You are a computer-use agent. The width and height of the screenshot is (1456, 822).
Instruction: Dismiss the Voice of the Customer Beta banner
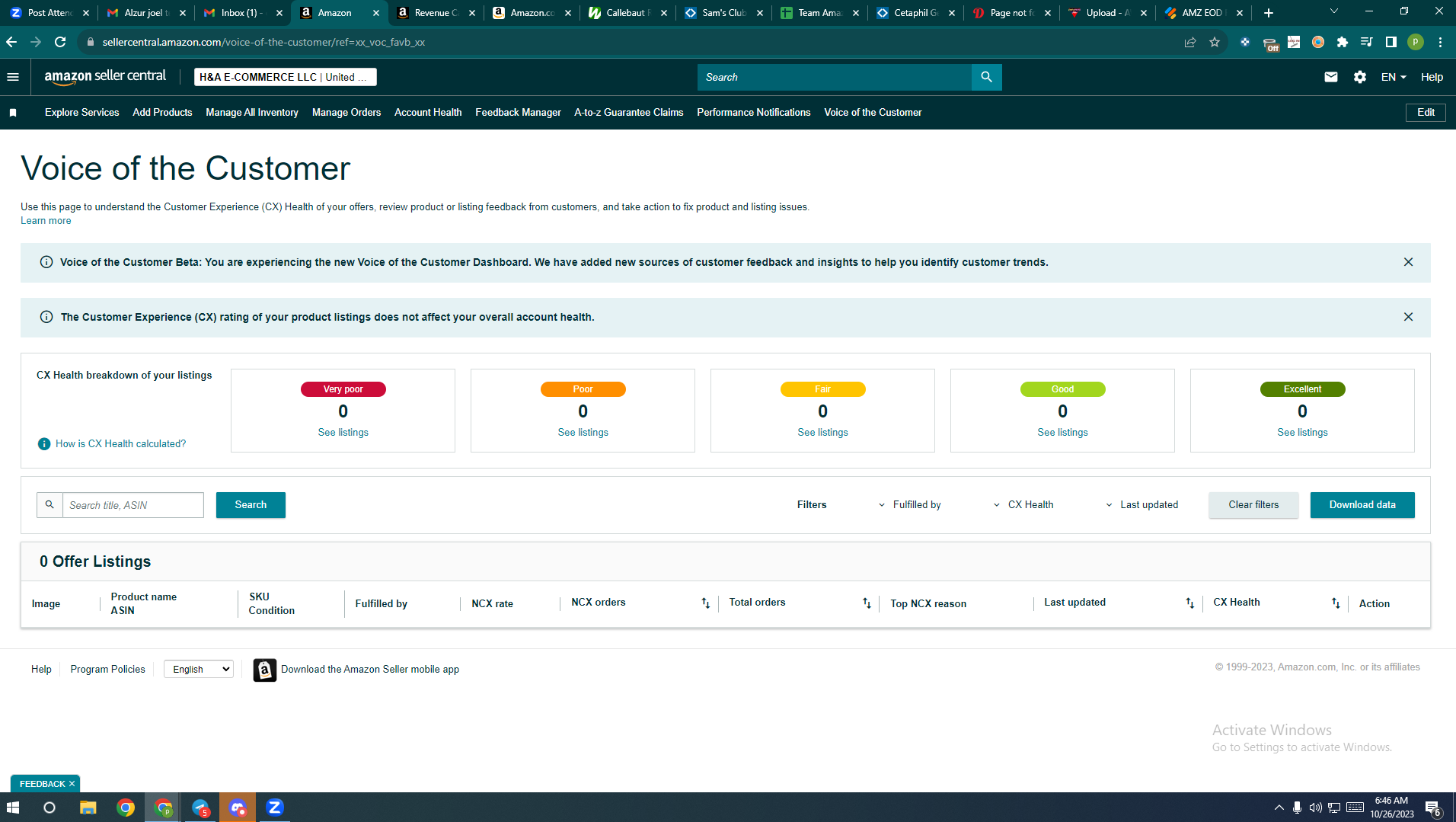pyautogui.click(x=1408, y=262)
